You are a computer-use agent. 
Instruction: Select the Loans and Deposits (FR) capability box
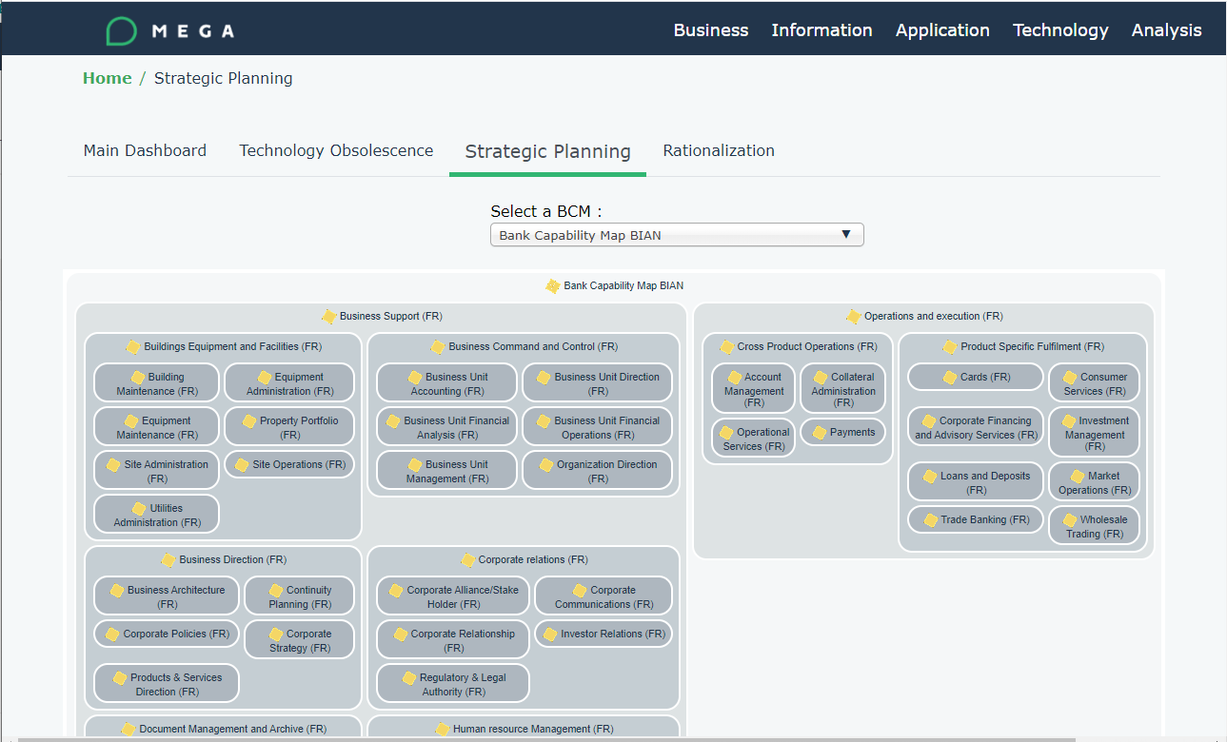[976, 482]
